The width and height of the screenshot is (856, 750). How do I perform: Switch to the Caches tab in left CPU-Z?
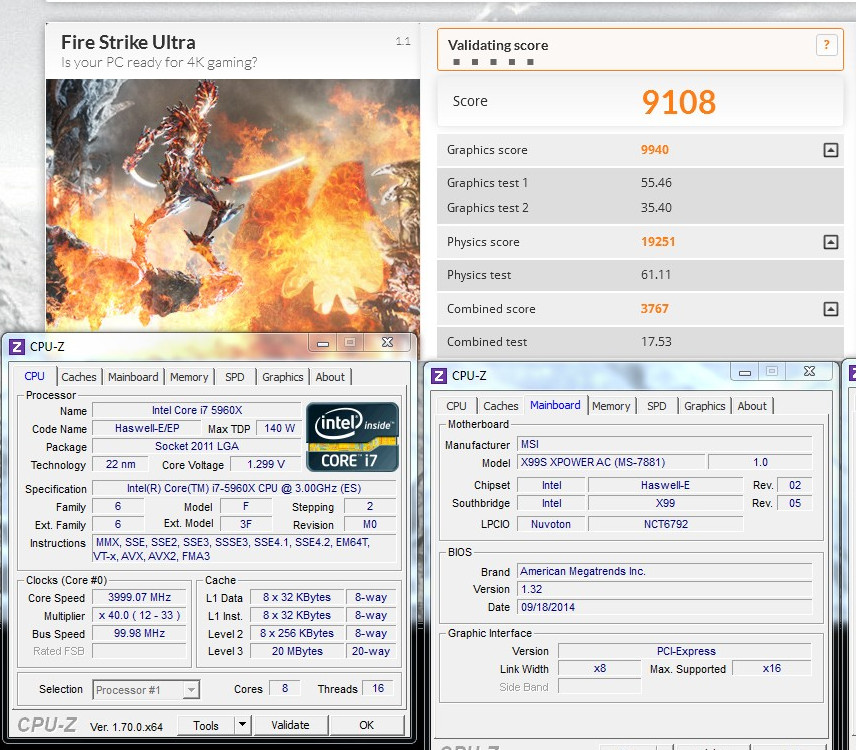coord(79,377)
